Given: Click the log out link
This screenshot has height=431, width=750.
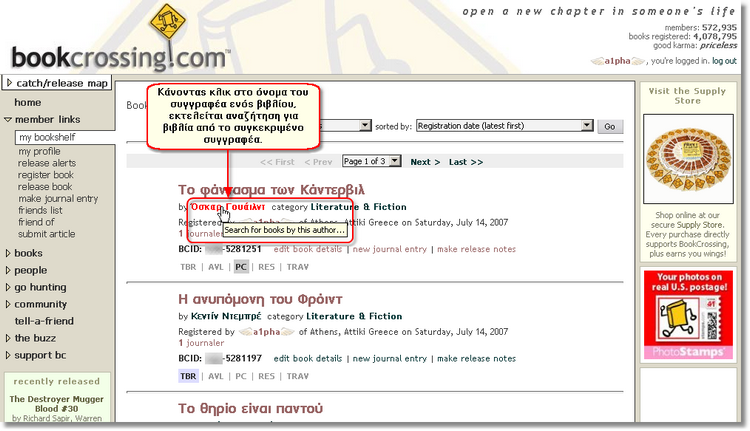Looking at the screenshot, I should pos(724,61).
